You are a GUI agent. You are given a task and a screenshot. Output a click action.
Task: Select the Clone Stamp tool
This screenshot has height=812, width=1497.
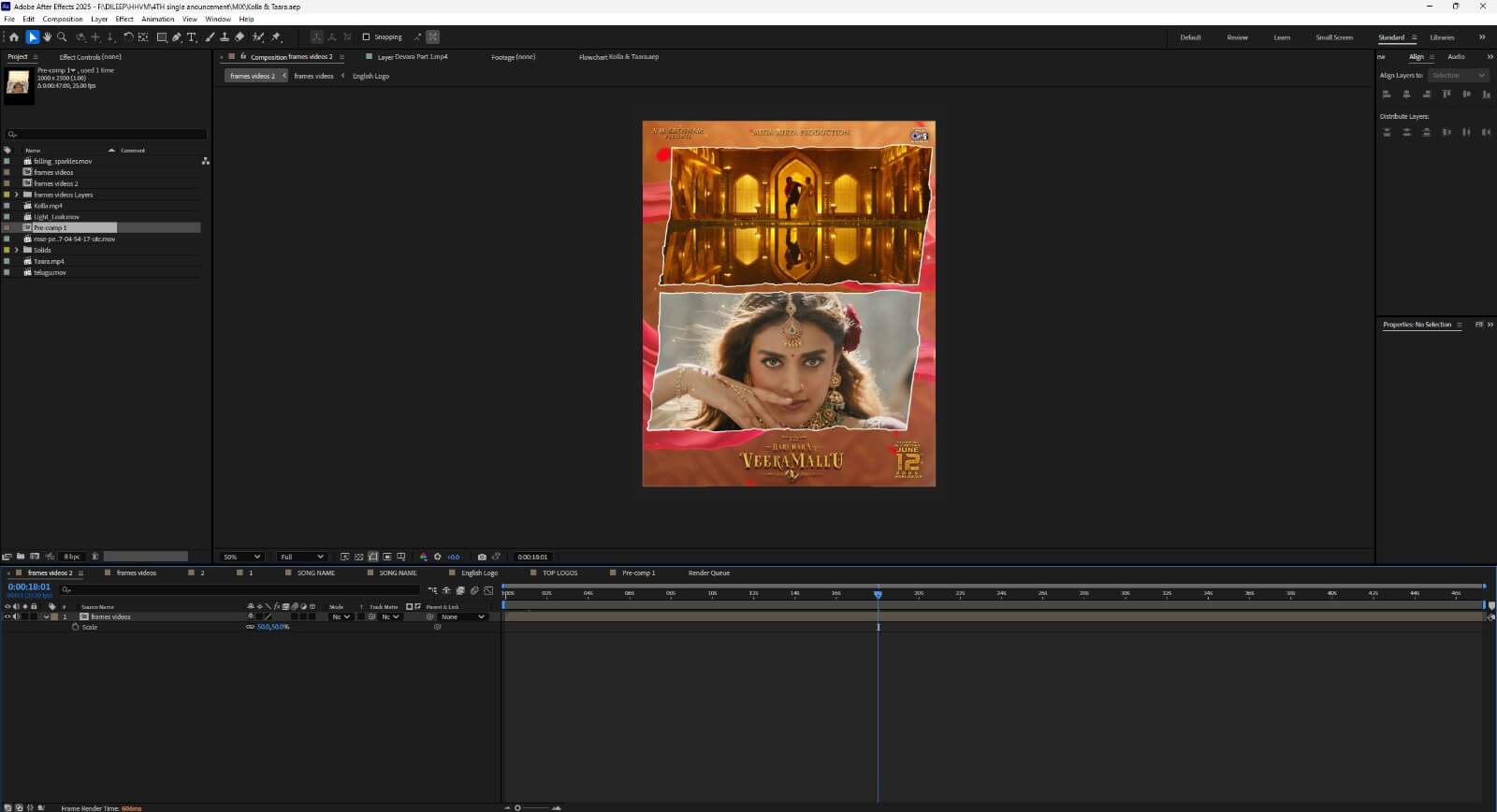pos(225,37)
